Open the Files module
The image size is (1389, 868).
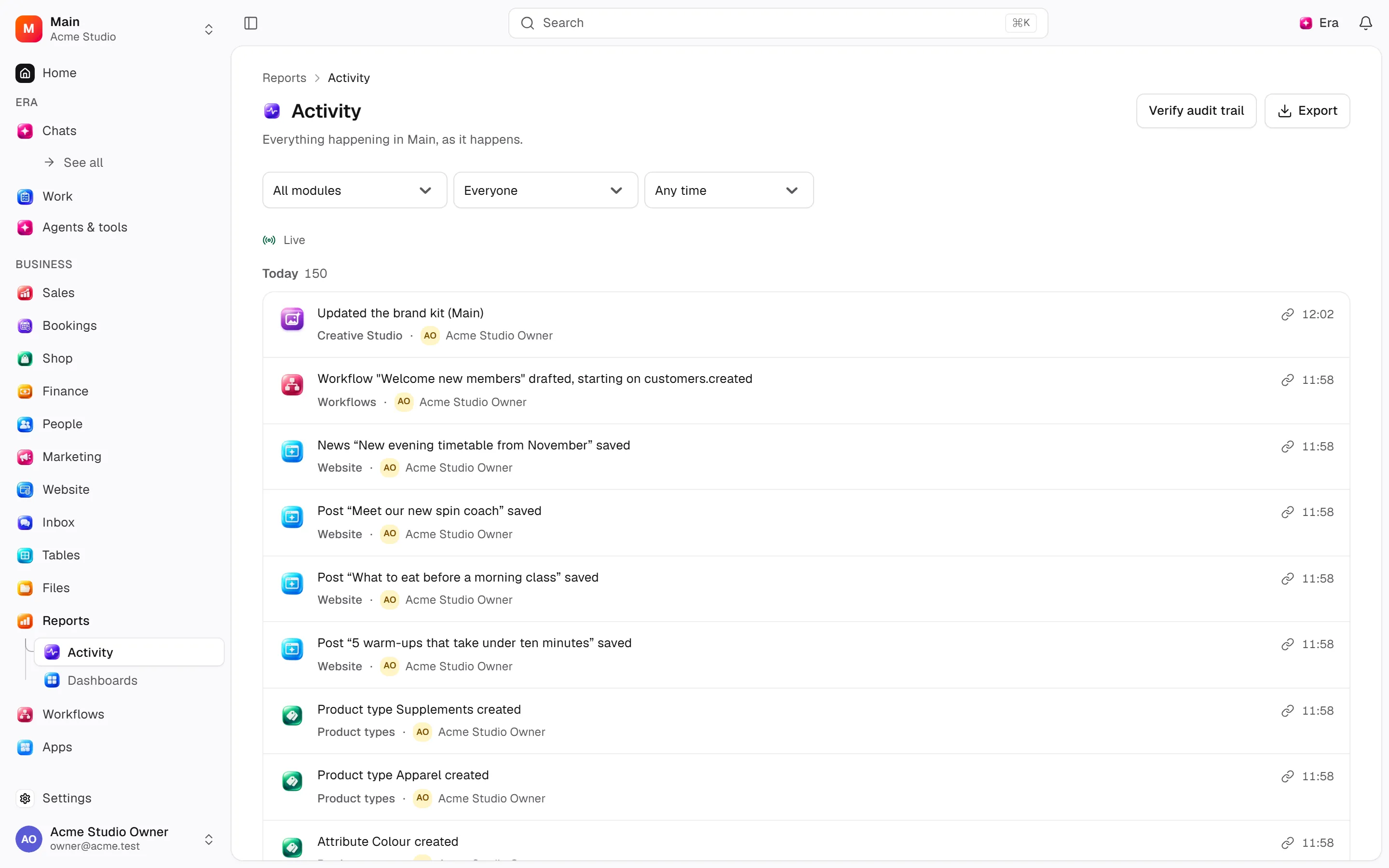pos(115,588)
